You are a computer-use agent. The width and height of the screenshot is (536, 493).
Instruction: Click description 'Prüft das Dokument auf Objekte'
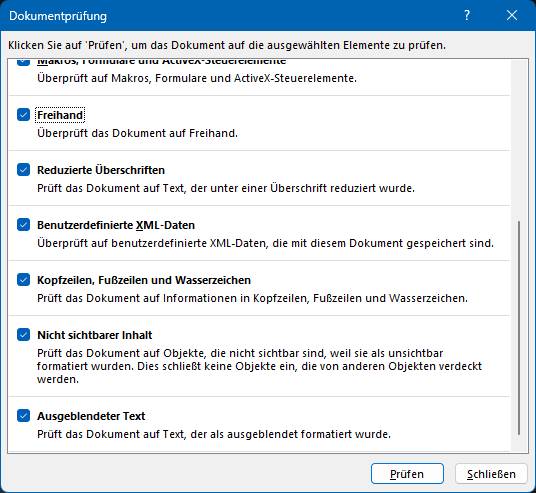(x=259, y=366)
